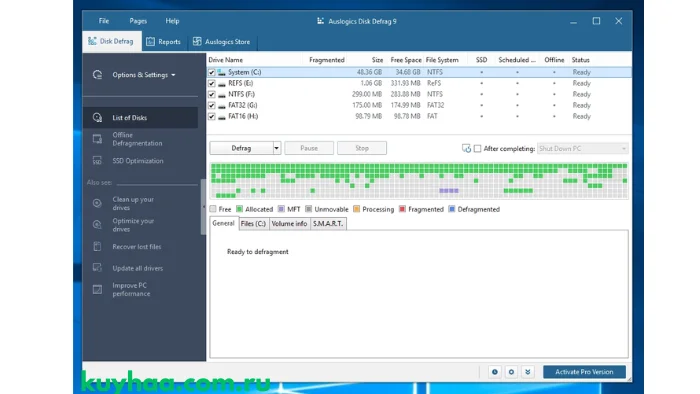
Task: Click the window resize grip corner
Action: (x=629, y=379)
